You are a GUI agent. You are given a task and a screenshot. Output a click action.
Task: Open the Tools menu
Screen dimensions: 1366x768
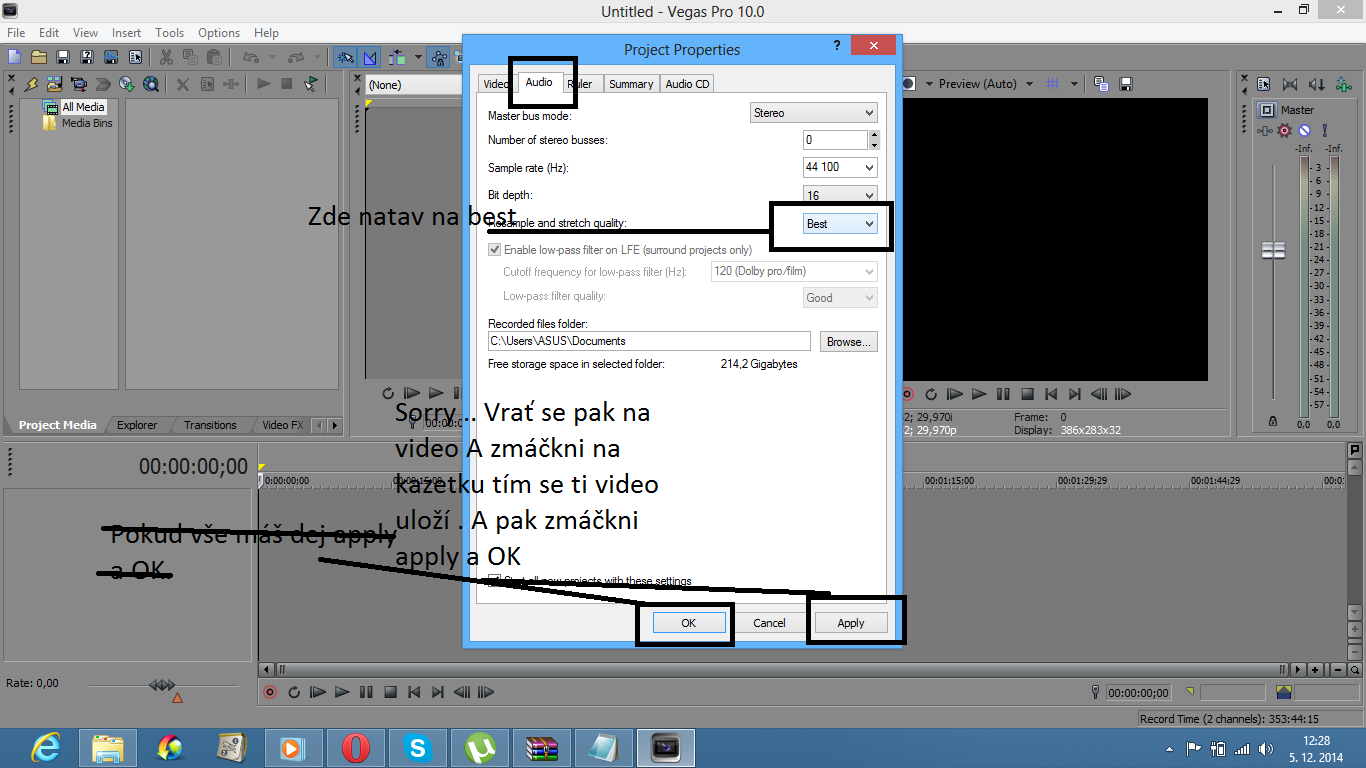(x=169, y=33)
